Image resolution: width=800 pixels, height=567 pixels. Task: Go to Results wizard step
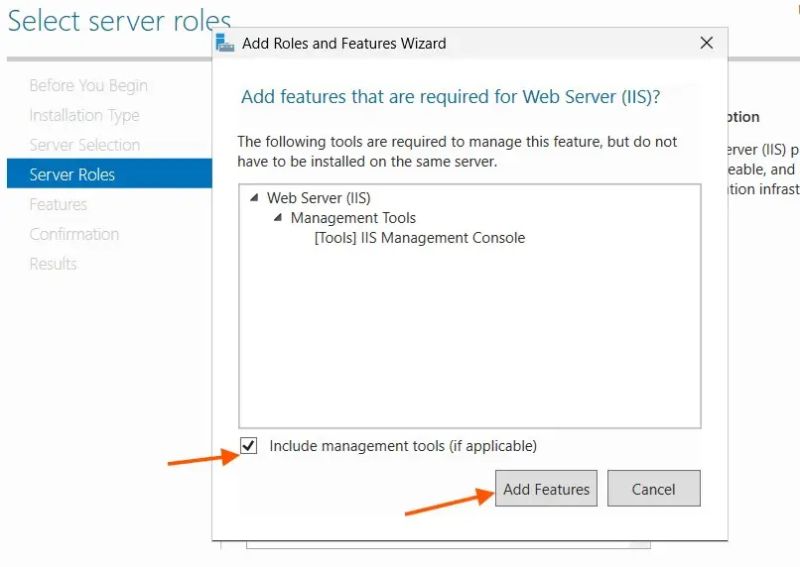click(53, 263)
